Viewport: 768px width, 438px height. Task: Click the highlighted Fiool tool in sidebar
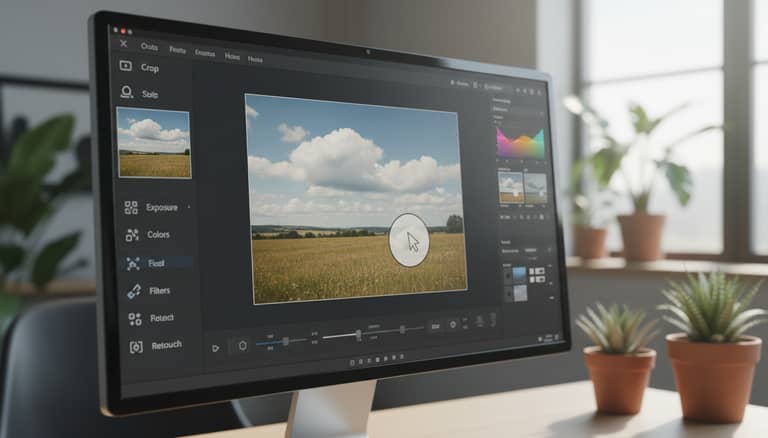pos(157,263)
